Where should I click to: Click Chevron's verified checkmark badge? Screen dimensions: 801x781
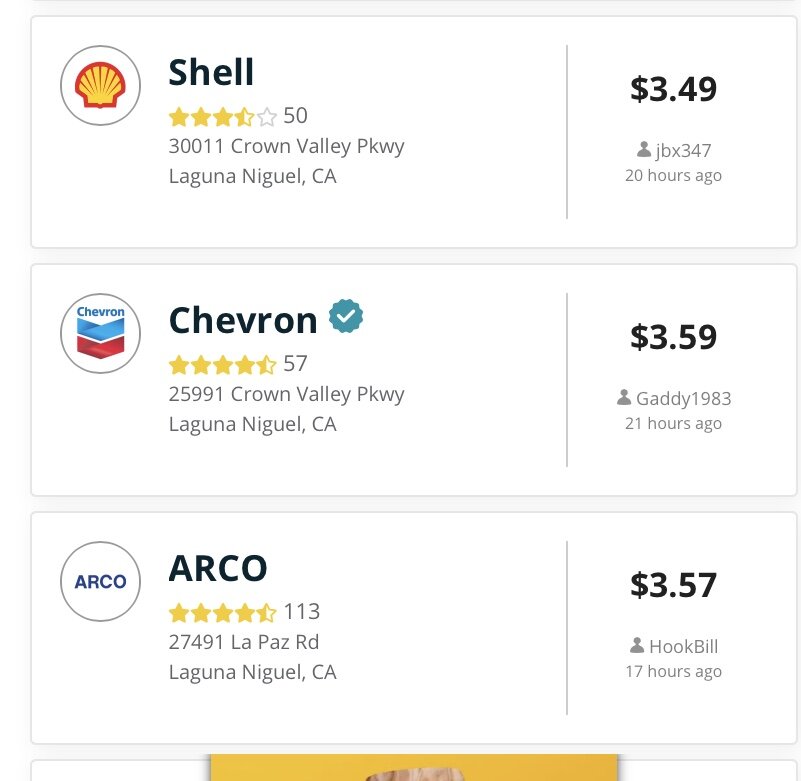(x=346, y=316)
